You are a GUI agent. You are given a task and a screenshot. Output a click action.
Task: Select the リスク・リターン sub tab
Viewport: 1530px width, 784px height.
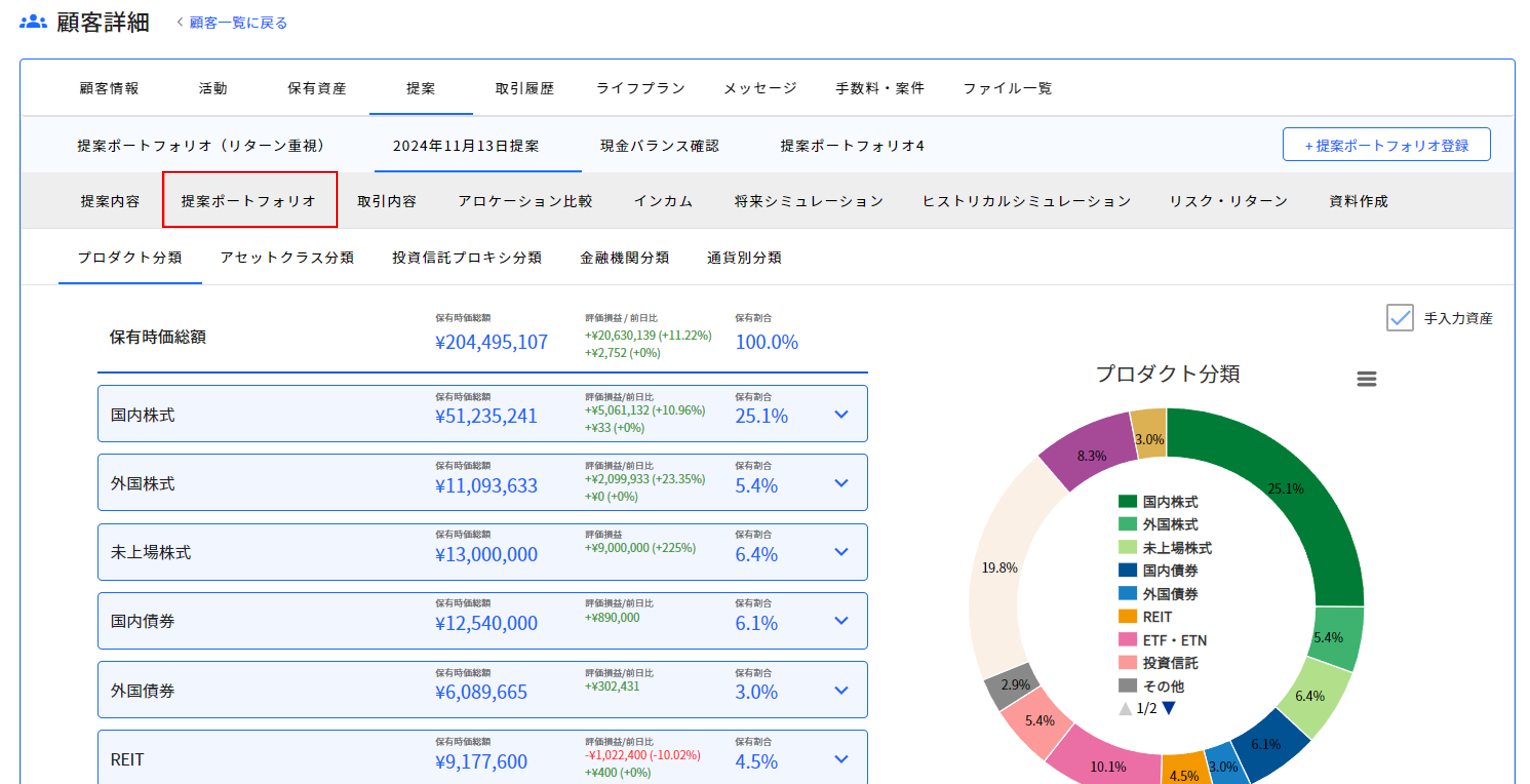coord(1228,201)
